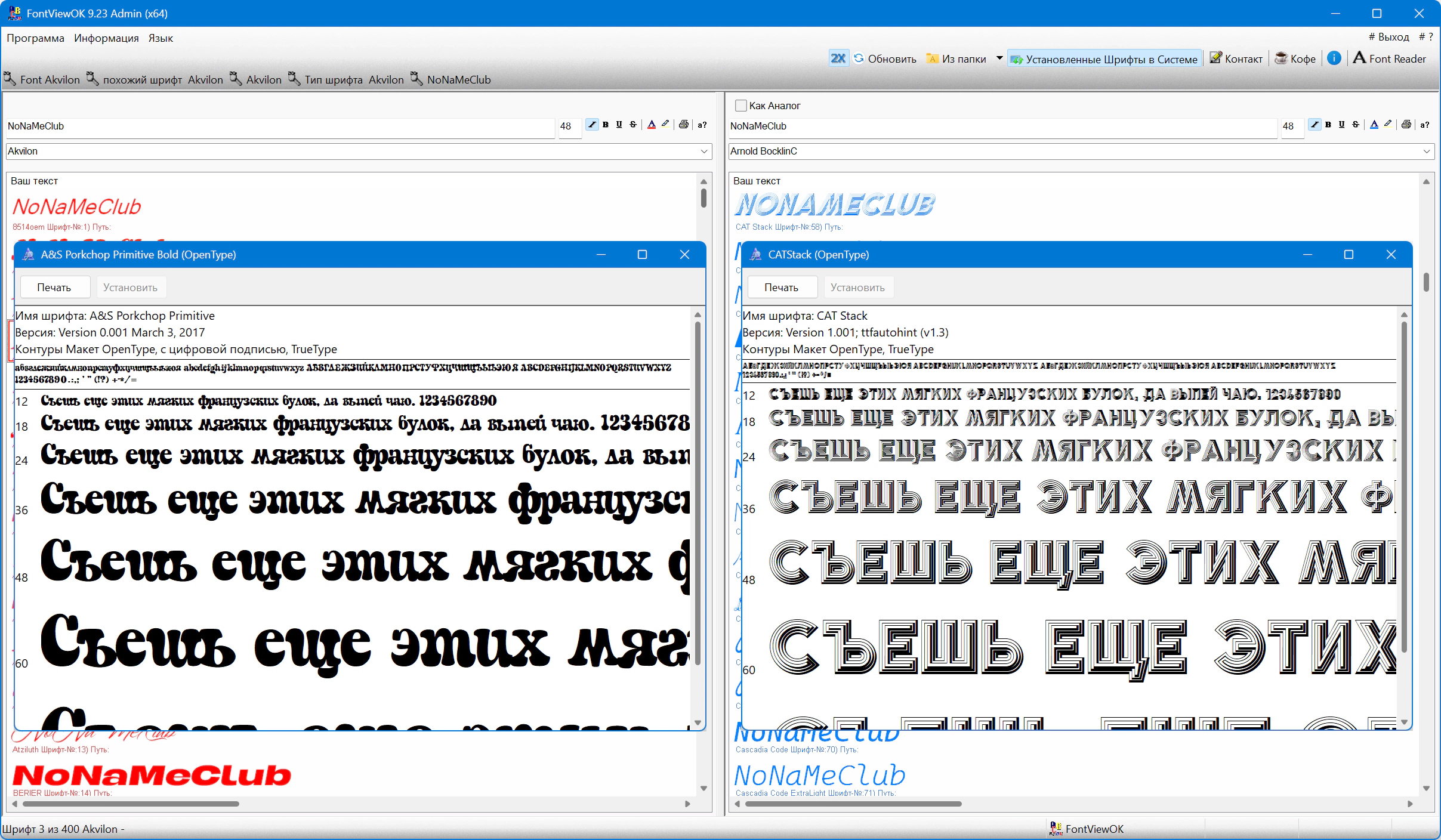Toggle strikethrough in the left pane toolbar
The image size is (1441, 840).
633,125
